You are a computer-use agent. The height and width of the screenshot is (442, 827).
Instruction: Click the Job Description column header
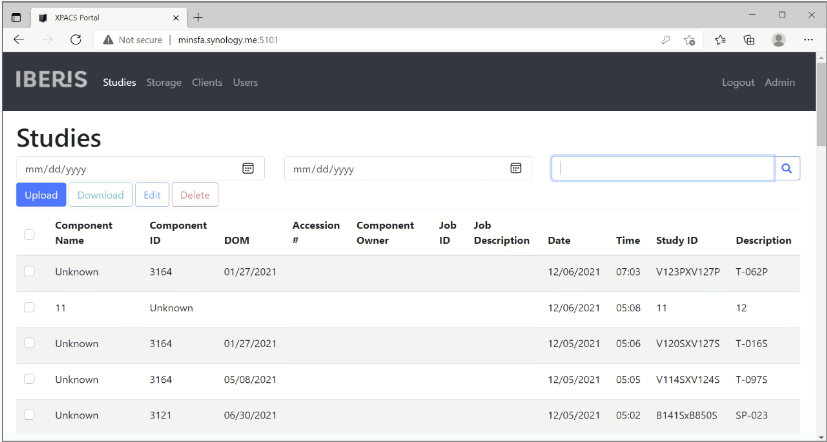click(502, 233)
